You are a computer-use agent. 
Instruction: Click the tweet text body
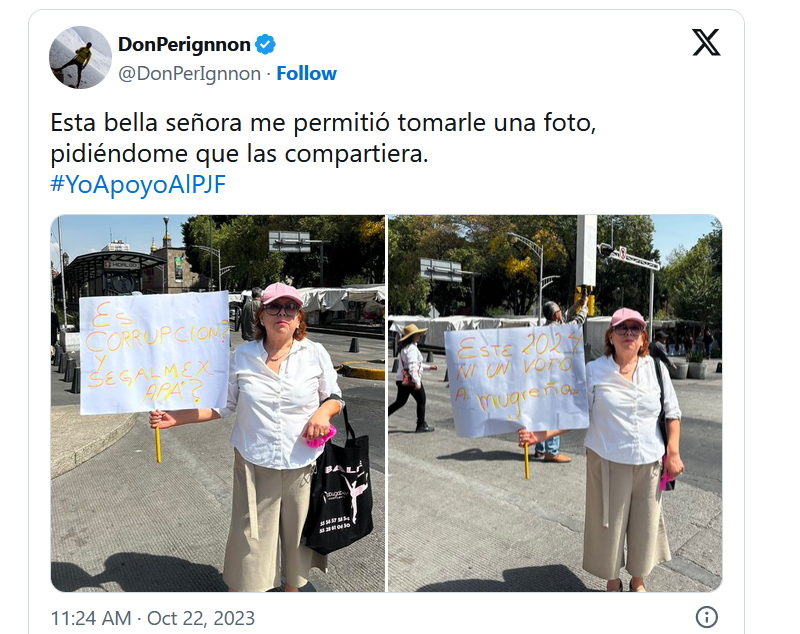point(323,138)
